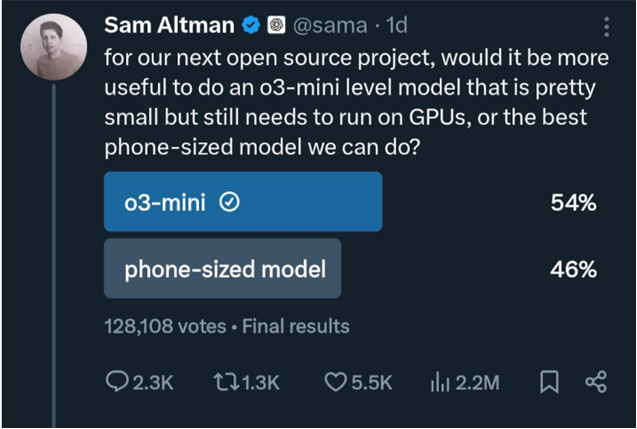Select the o3-mini poll option
Viewport: 637px width, 429px height.
[x=243, y=202]
